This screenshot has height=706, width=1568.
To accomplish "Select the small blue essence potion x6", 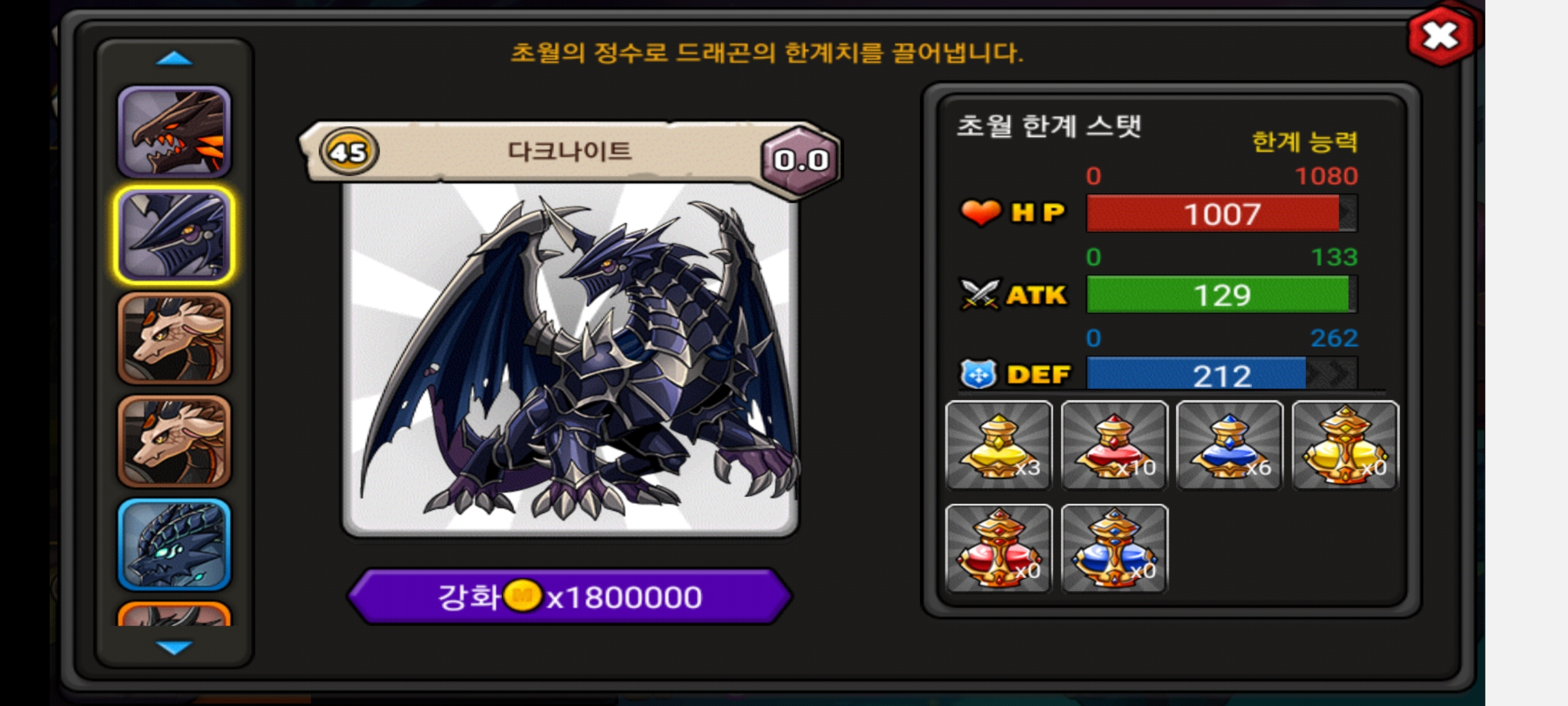I will tap(1230, 445).
